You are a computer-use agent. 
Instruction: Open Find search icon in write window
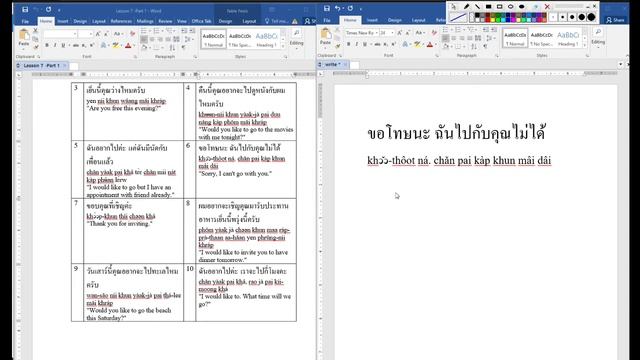tap(598, 32)
